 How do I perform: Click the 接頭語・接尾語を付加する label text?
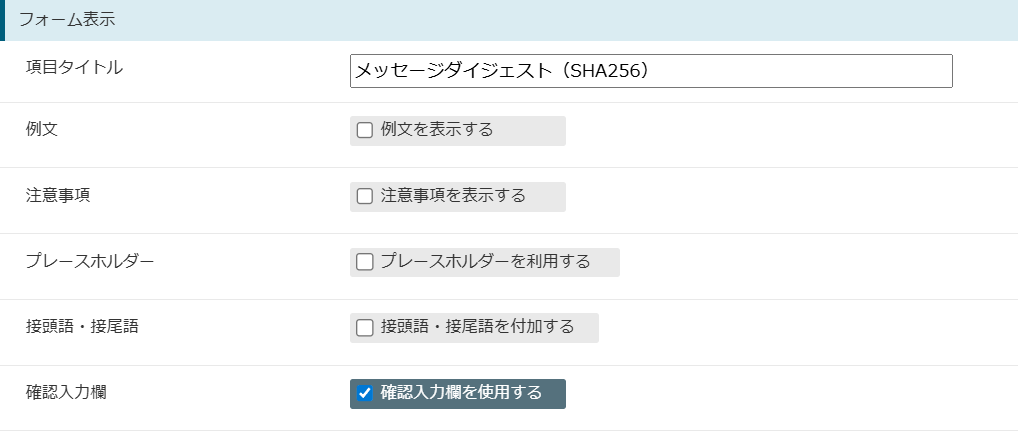point(478,326)
